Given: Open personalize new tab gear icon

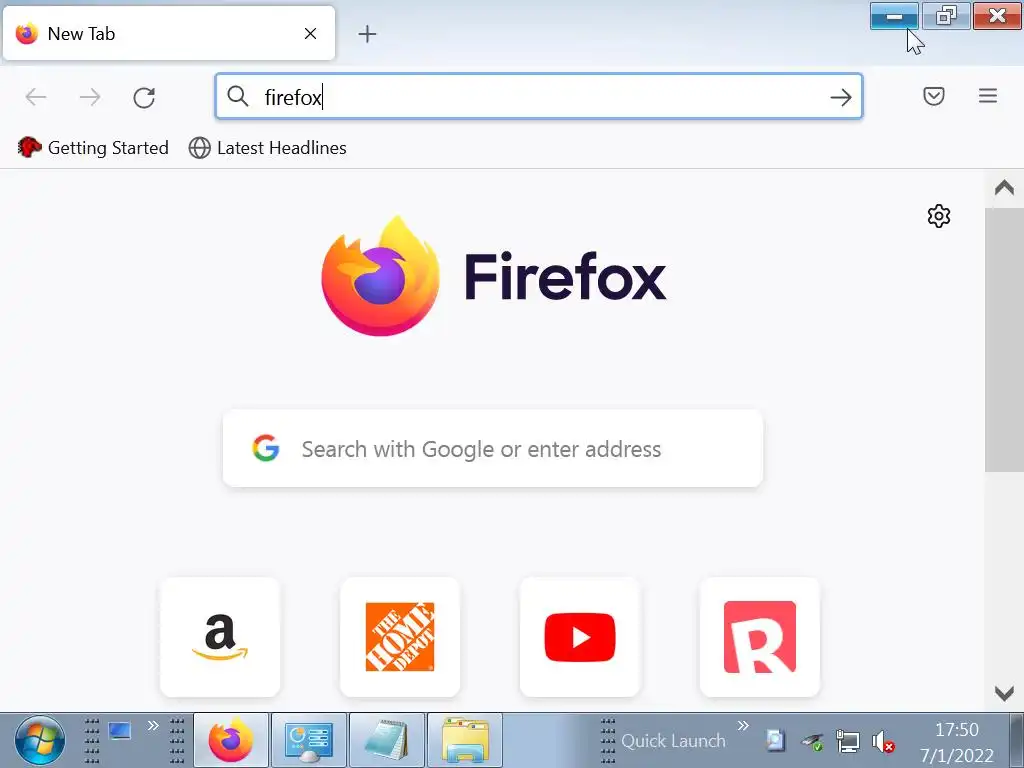Looking at the screenshot, I should (x=938, y=216).
